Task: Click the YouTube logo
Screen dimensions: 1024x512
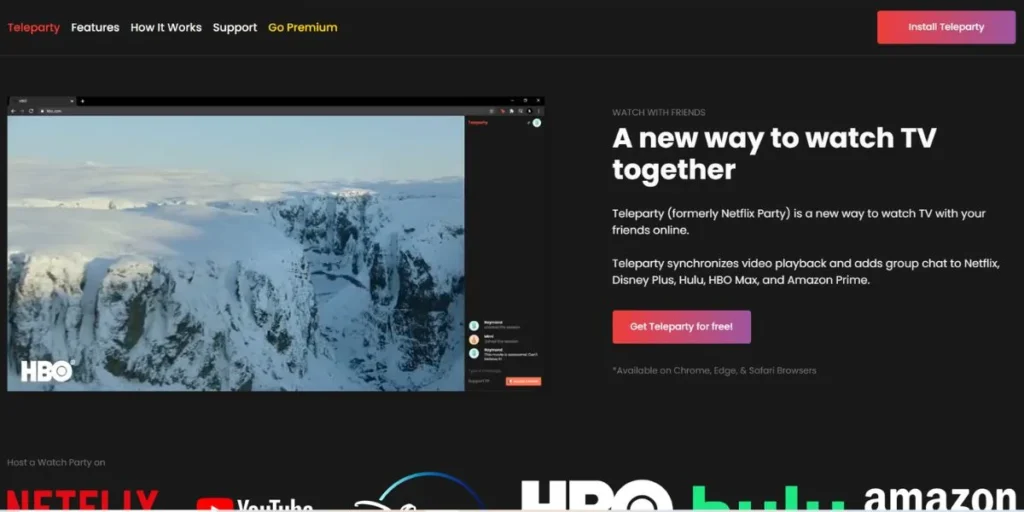Action: tap(255, 504)
